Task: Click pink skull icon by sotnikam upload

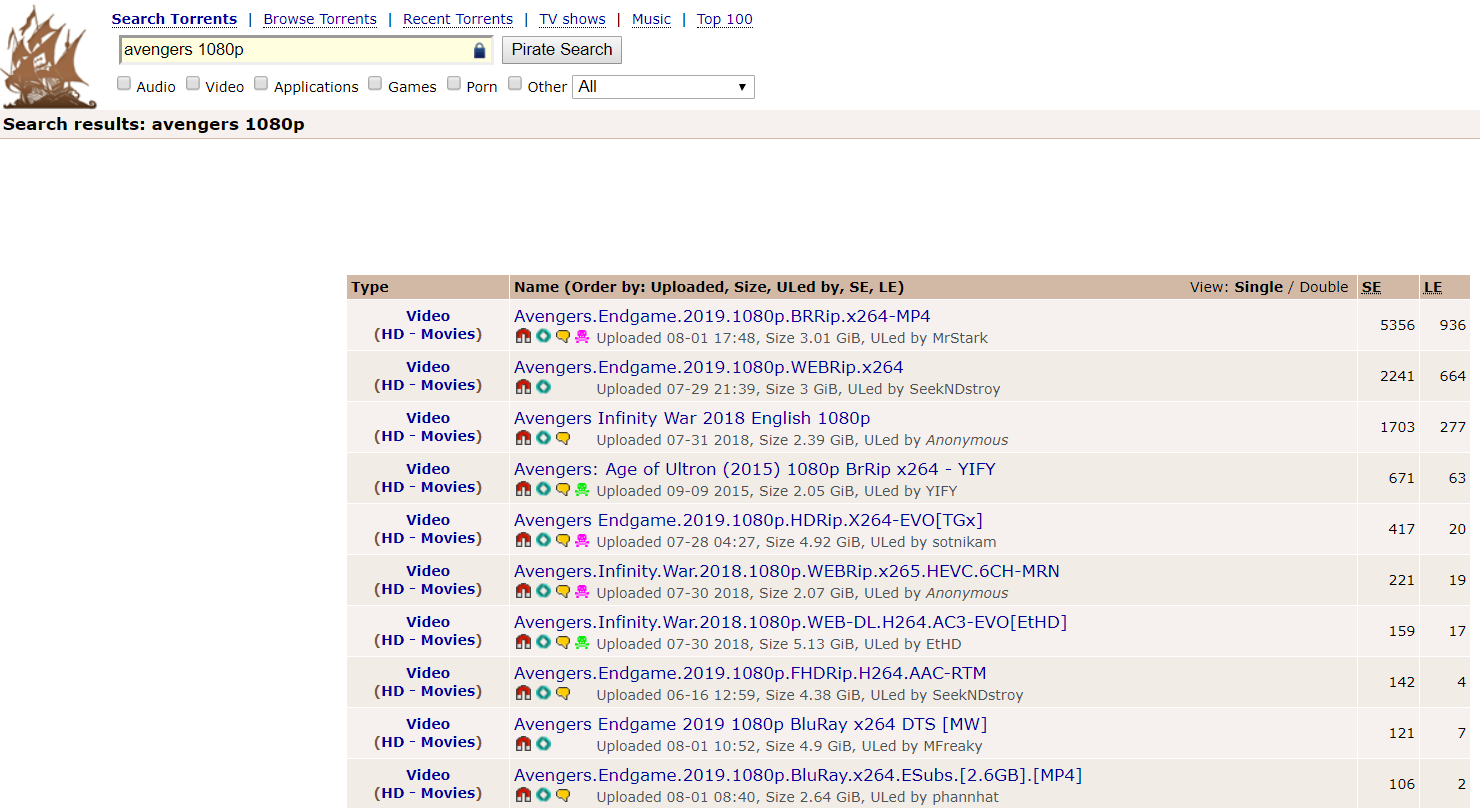Action: click(582, 541)
